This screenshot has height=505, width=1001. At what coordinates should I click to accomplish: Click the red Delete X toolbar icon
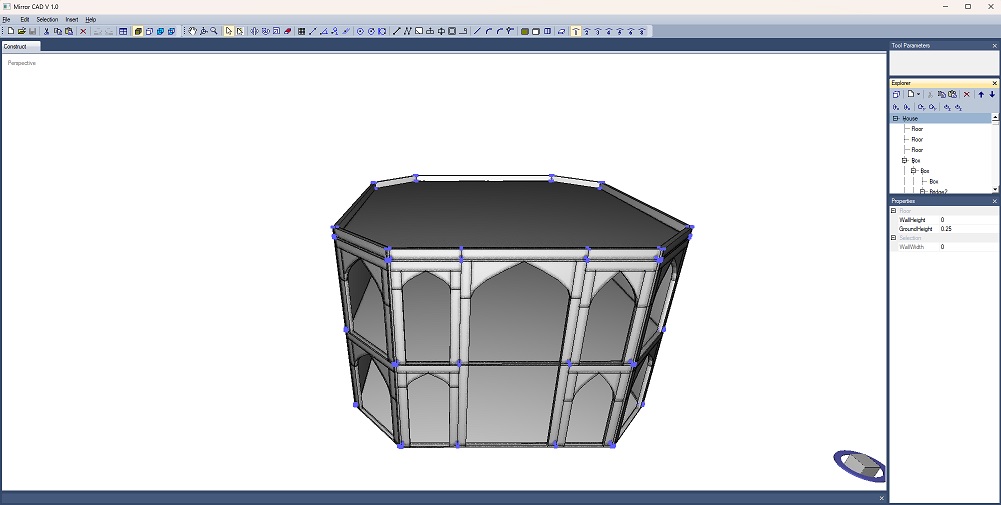(x=83, y=31)
